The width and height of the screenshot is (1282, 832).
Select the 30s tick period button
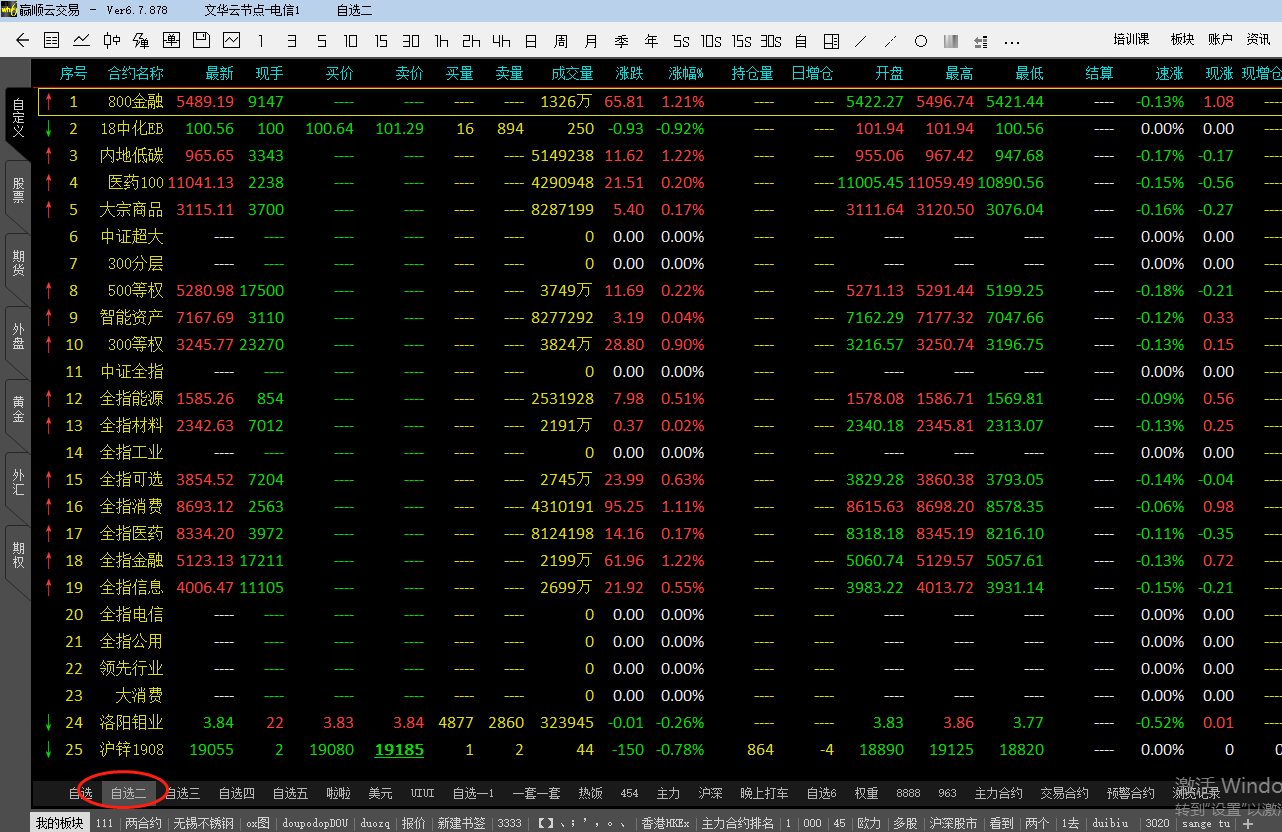pyautogui.click(x=771, y=41)
